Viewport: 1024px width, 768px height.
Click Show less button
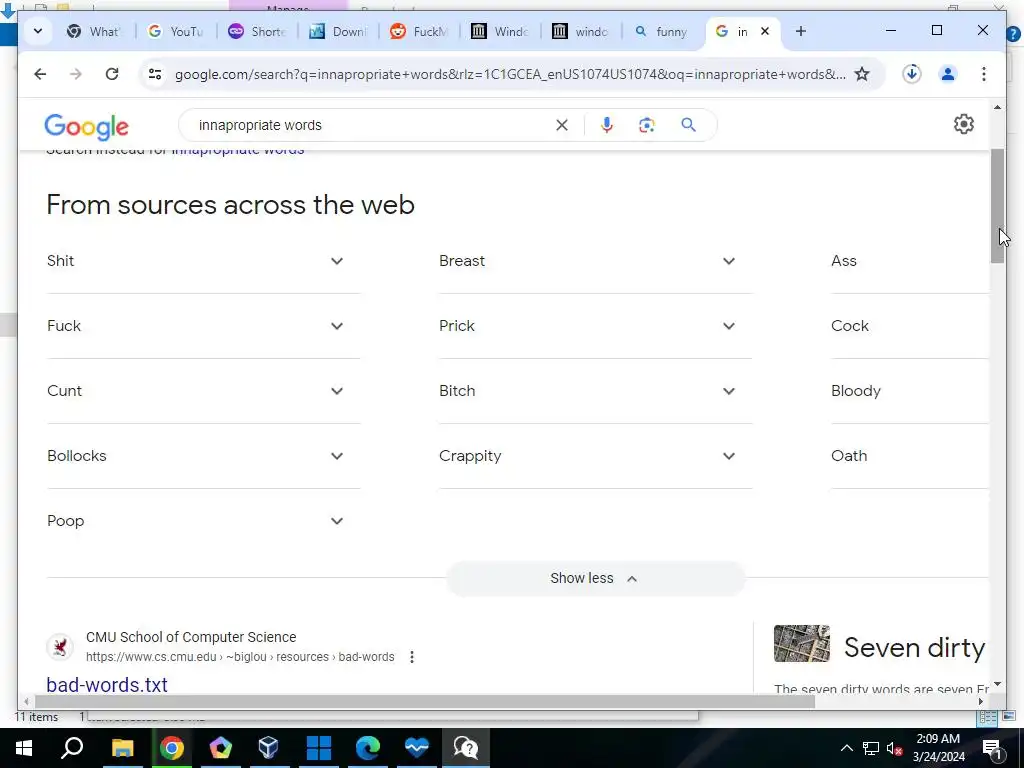point(595,579)
